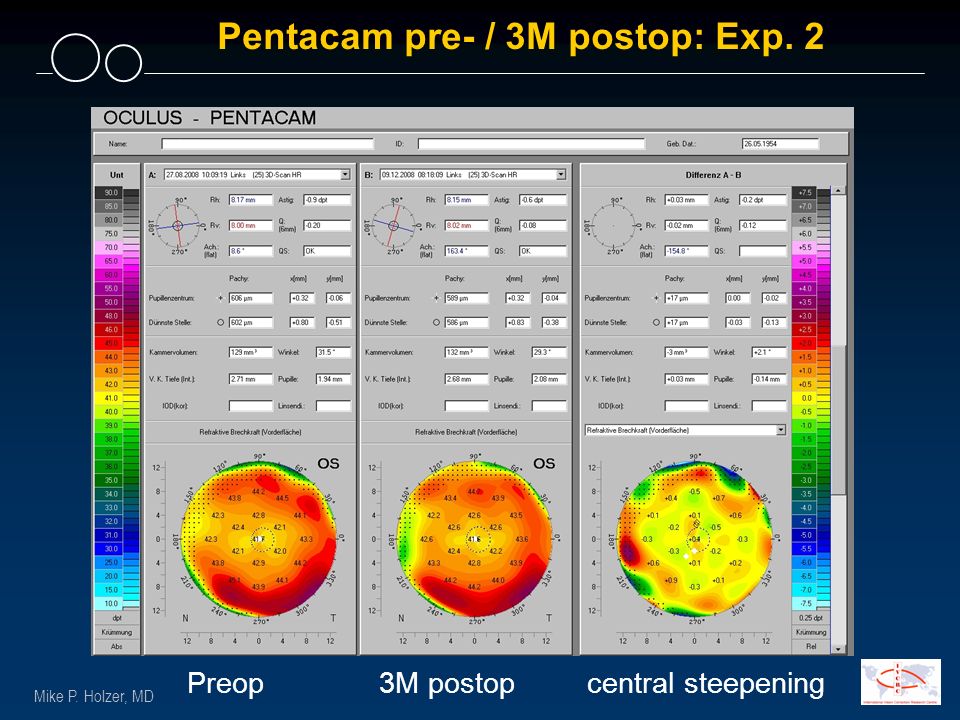Click exam A Kammervolumen field 129 mm³
The width and height of the screenshot is (960, 720).
[250, 353]
